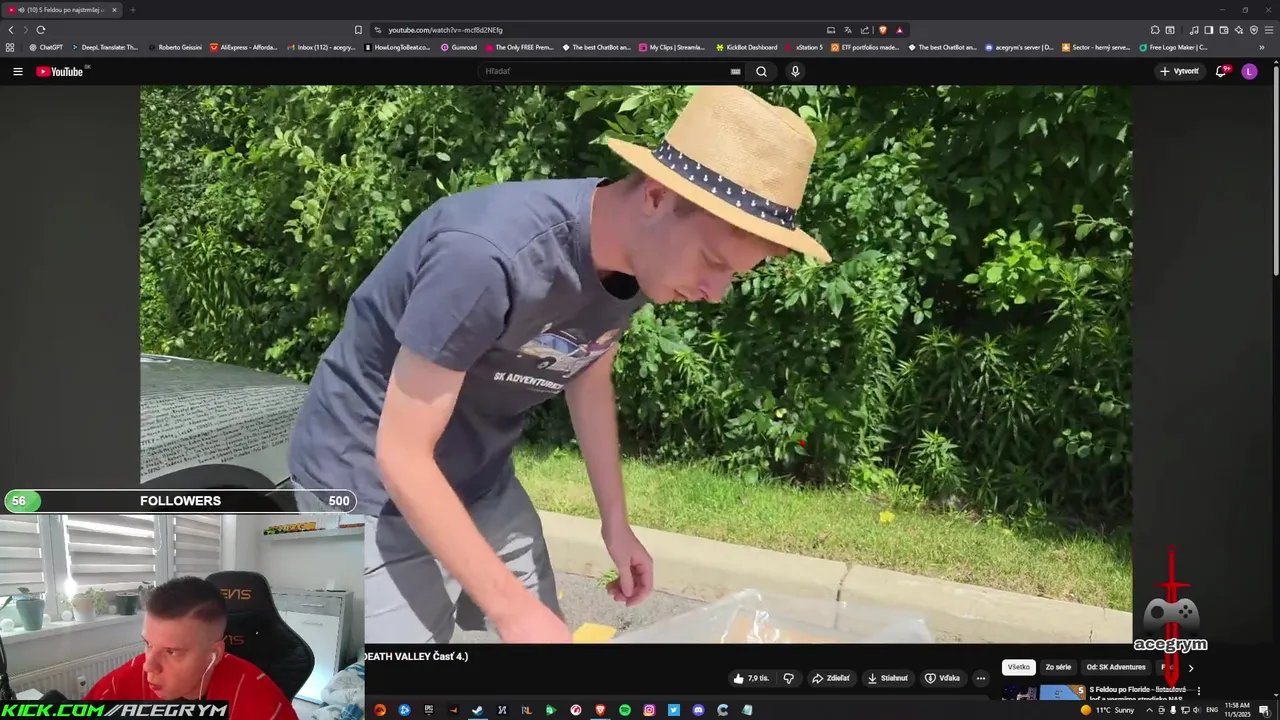This screenshot has width=1280, height=720.
Task: Open Brave Shields lion icon
Action: pyautogui.click(x=882, y=30)
